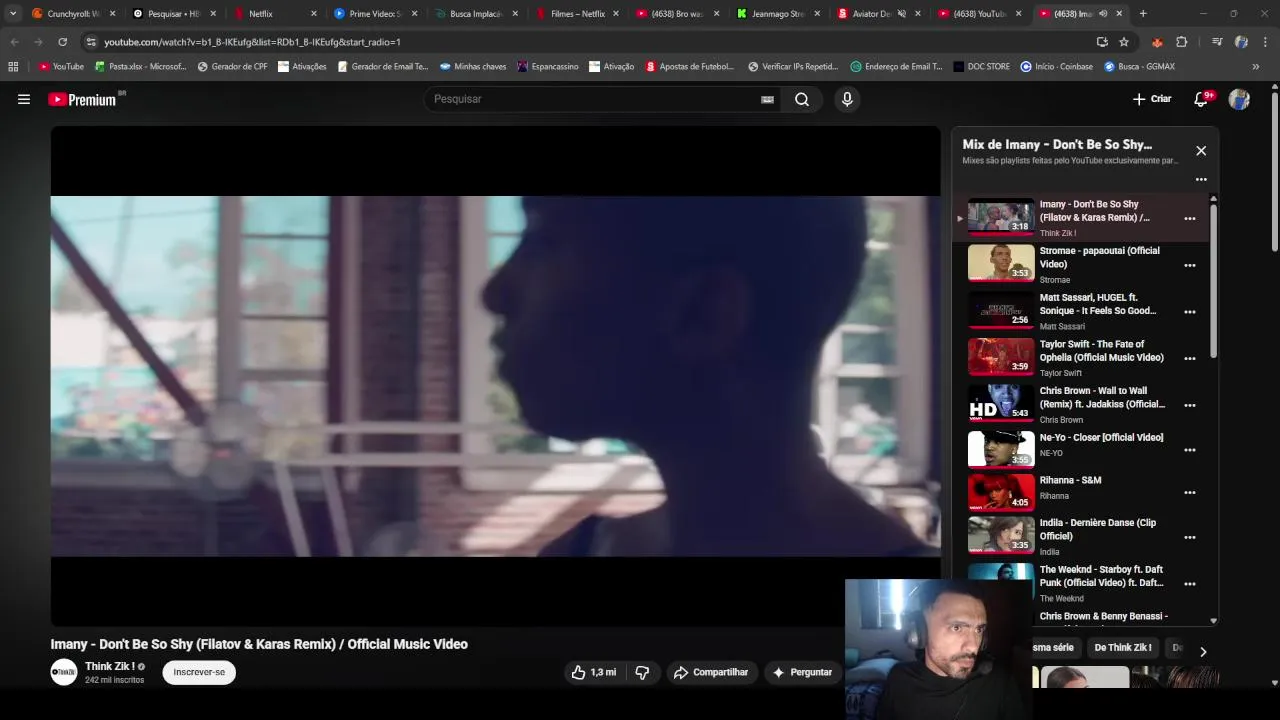
Task: Click the address bar URL
Action: point(252,42)
